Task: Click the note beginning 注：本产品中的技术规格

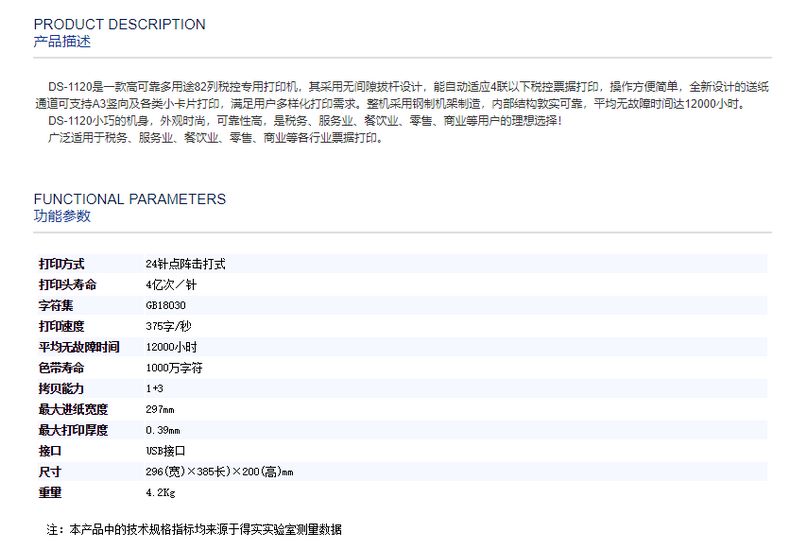Action: pos(194,529)
